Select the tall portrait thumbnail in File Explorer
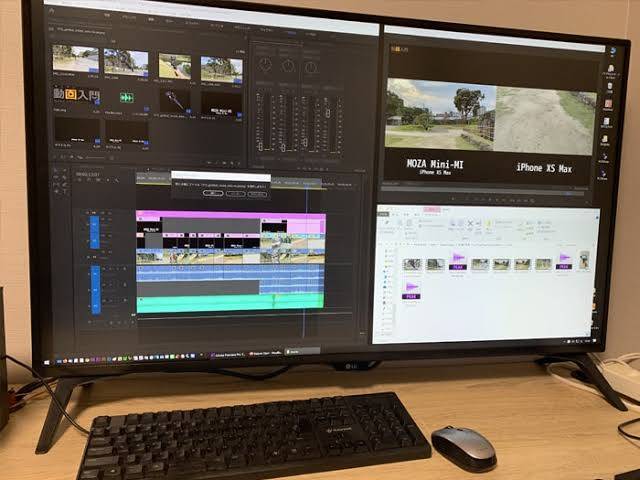Image resolution: width=640 pixels, height=480 pixels. click(x=584, y=260)
